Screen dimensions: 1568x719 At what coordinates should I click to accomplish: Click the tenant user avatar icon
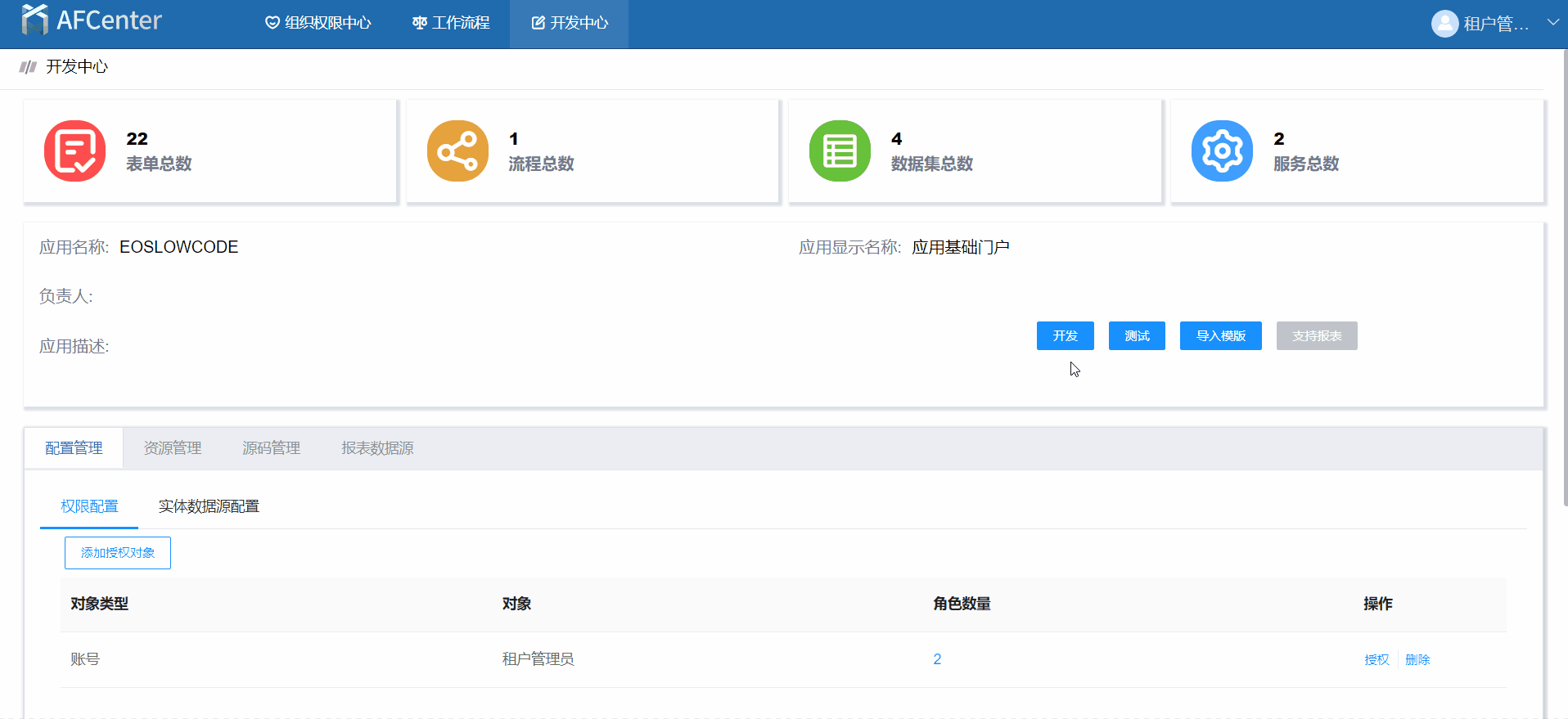[1444, 24]
